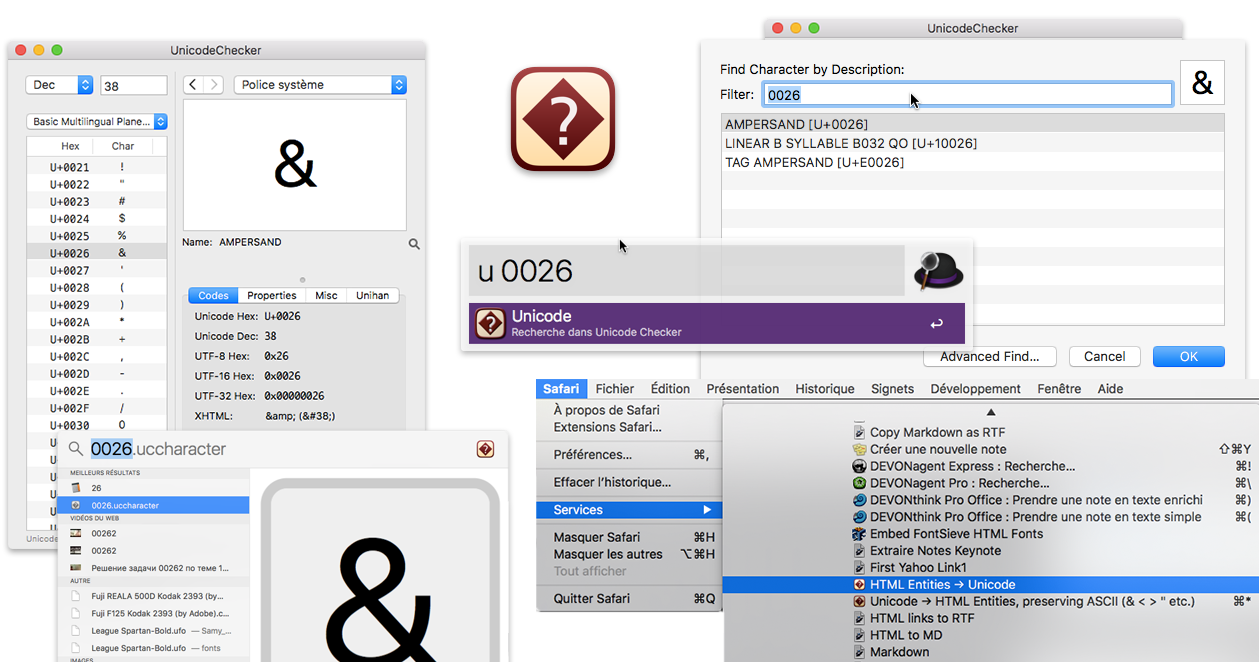1259x662 pixels.
Task: Select the Unicode result in Alfred
Action: point(716,324)
